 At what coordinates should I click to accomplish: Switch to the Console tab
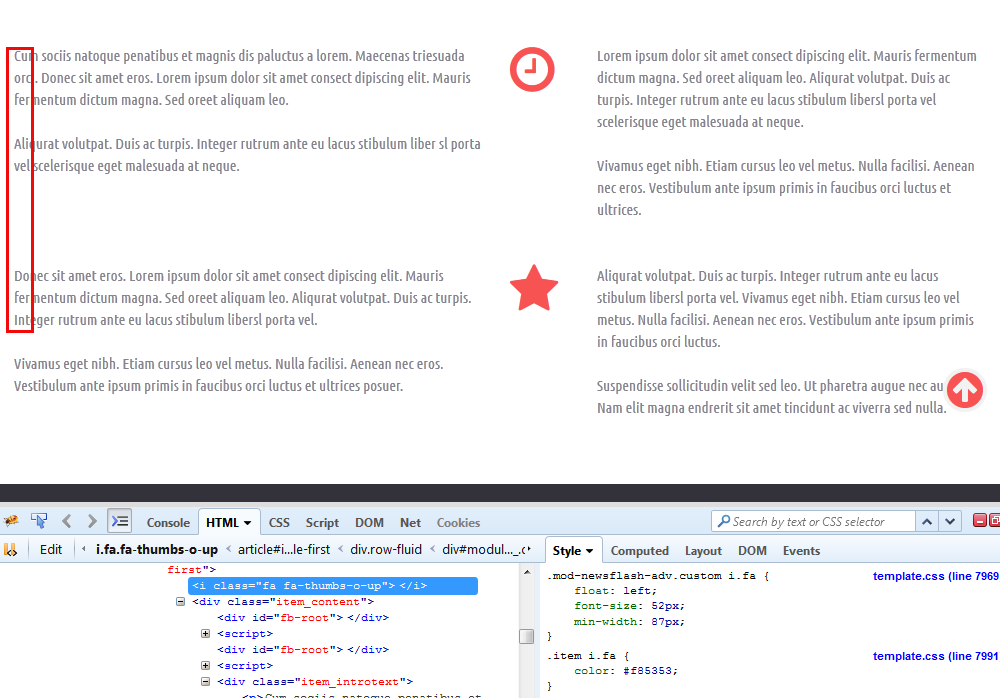pos(168,522)
